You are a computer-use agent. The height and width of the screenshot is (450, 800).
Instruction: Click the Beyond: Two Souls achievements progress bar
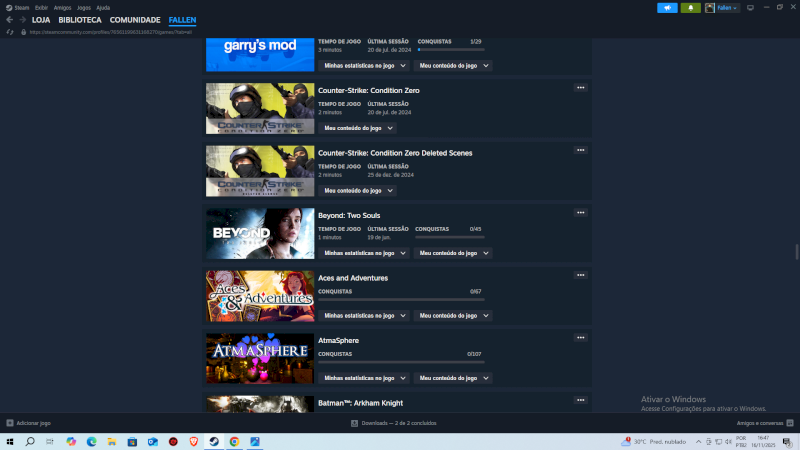coord(448,237)
